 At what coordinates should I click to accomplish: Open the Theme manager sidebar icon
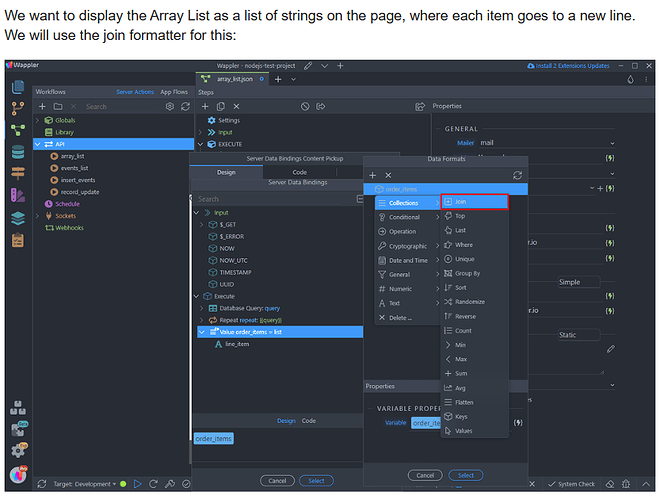[18, 195]
